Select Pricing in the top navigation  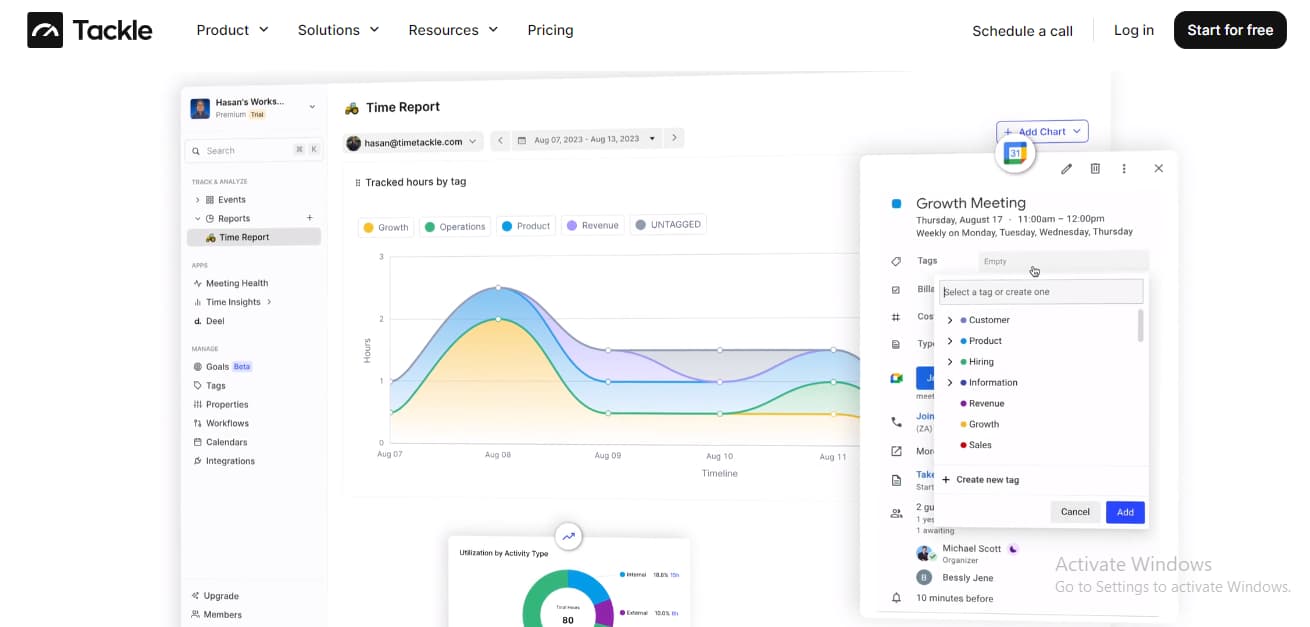550,30
